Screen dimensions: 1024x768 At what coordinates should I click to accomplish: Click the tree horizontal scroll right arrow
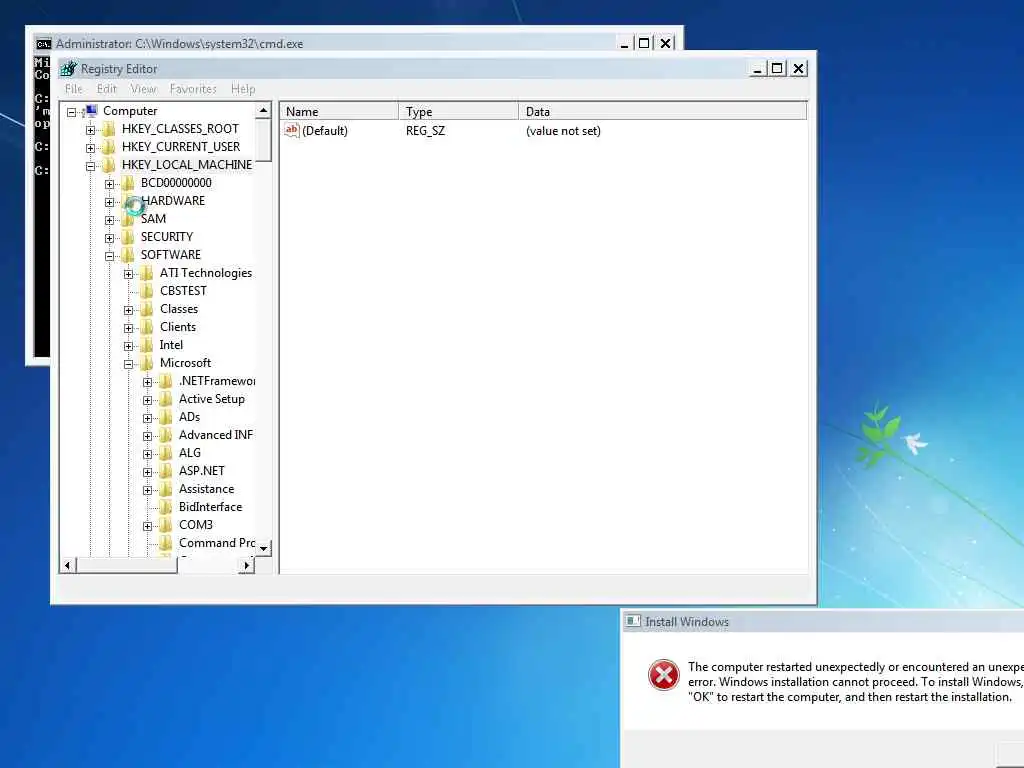246,565
